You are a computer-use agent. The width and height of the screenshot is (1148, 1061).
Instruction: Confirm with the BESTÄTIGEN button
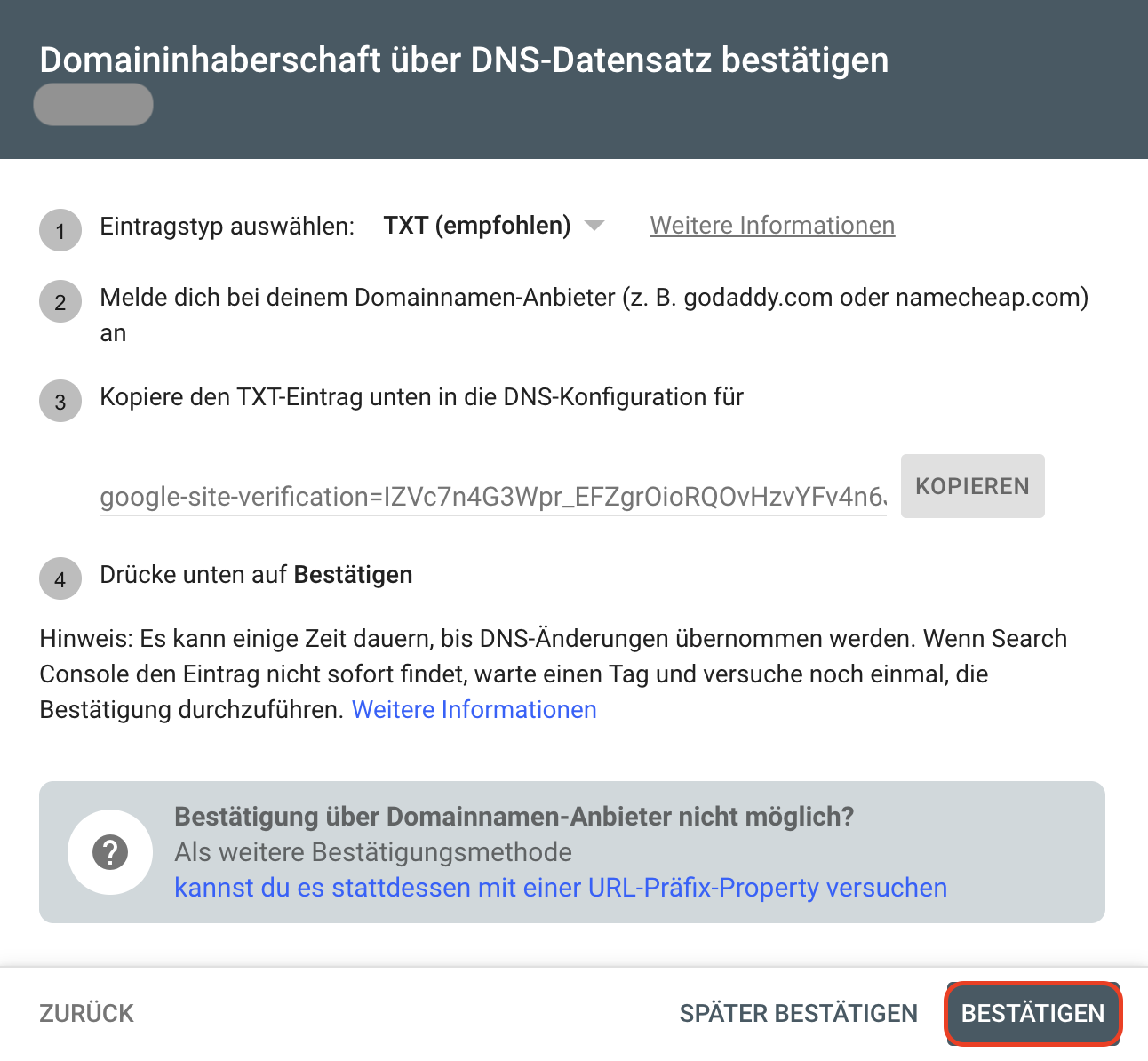pyautogui.click(x=1033, y=1014)
